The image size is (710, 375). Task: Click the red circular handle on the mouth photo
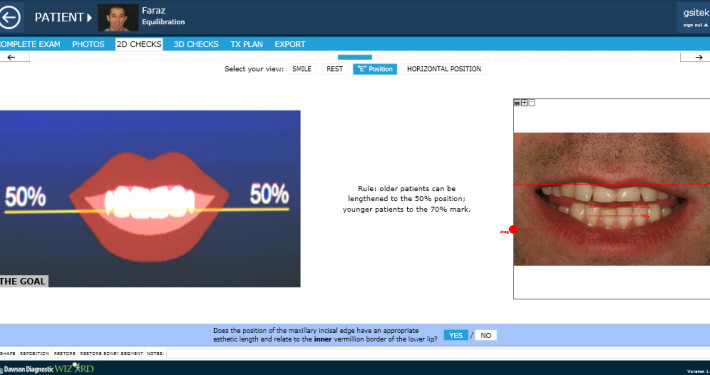513,230
